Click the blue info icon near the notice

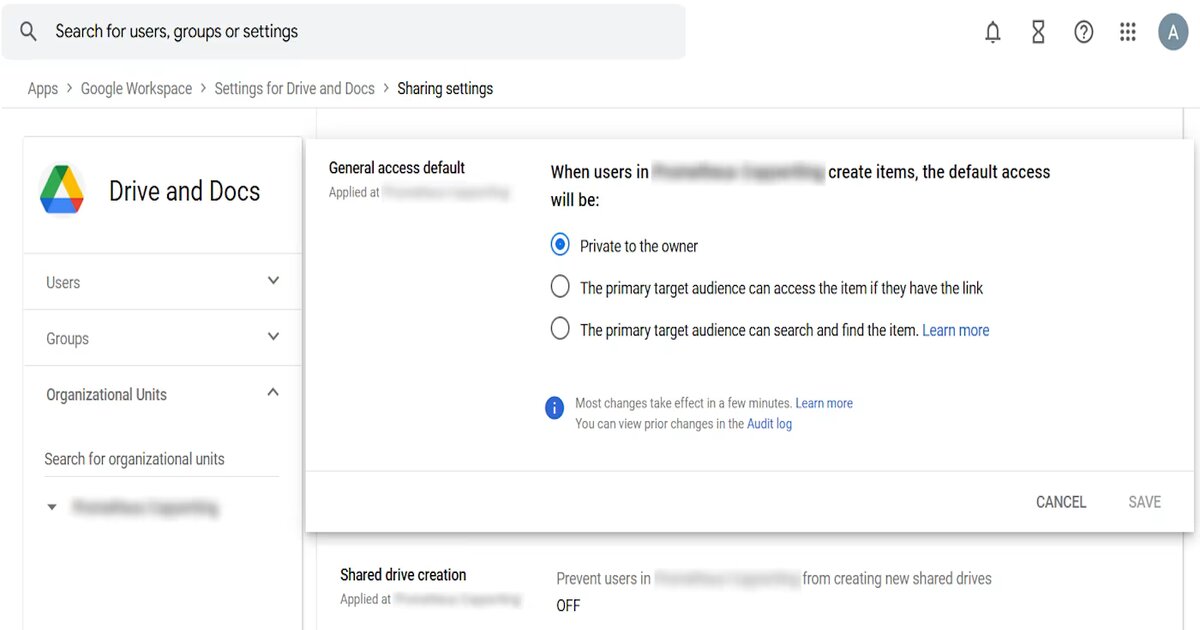(555, 408)
